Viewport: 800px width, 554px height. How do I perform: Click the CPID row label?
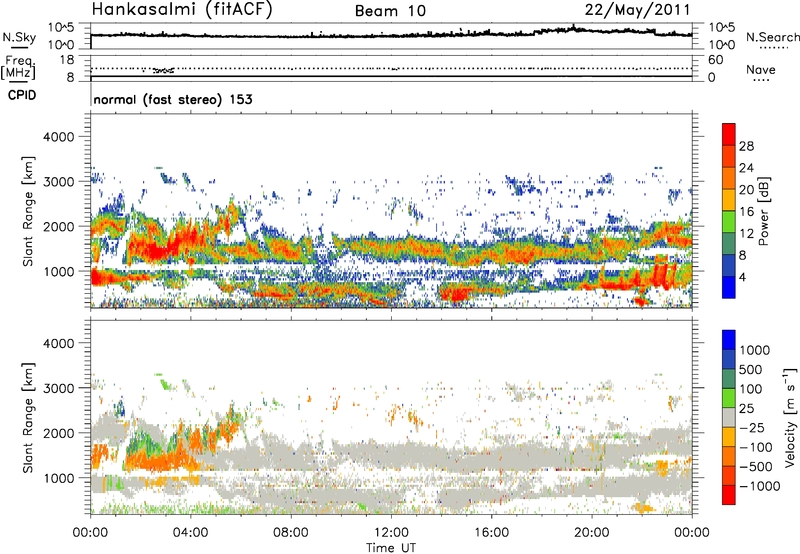(22, 95)
